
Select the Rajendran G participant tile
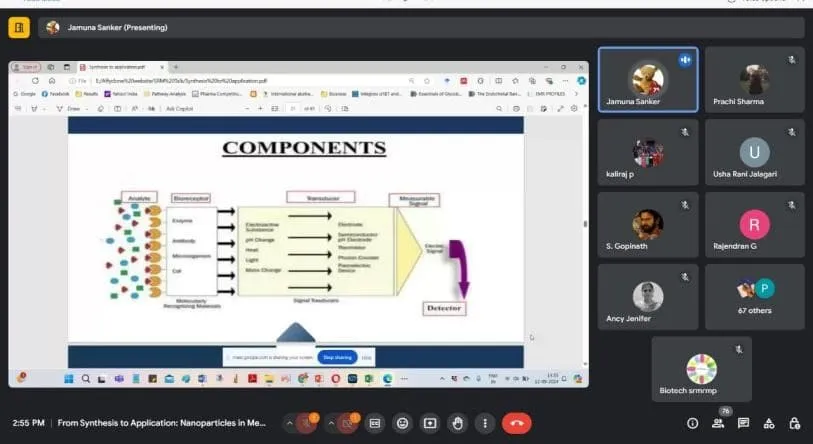755,225
